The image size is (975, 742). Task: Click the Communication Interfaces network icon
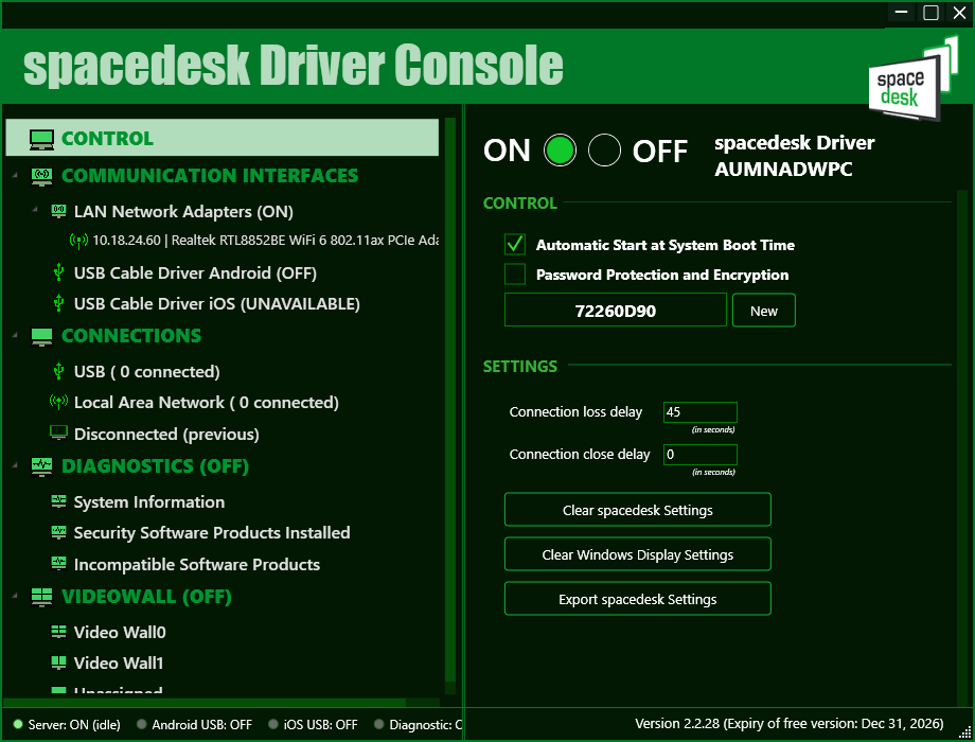click(42, 176)
